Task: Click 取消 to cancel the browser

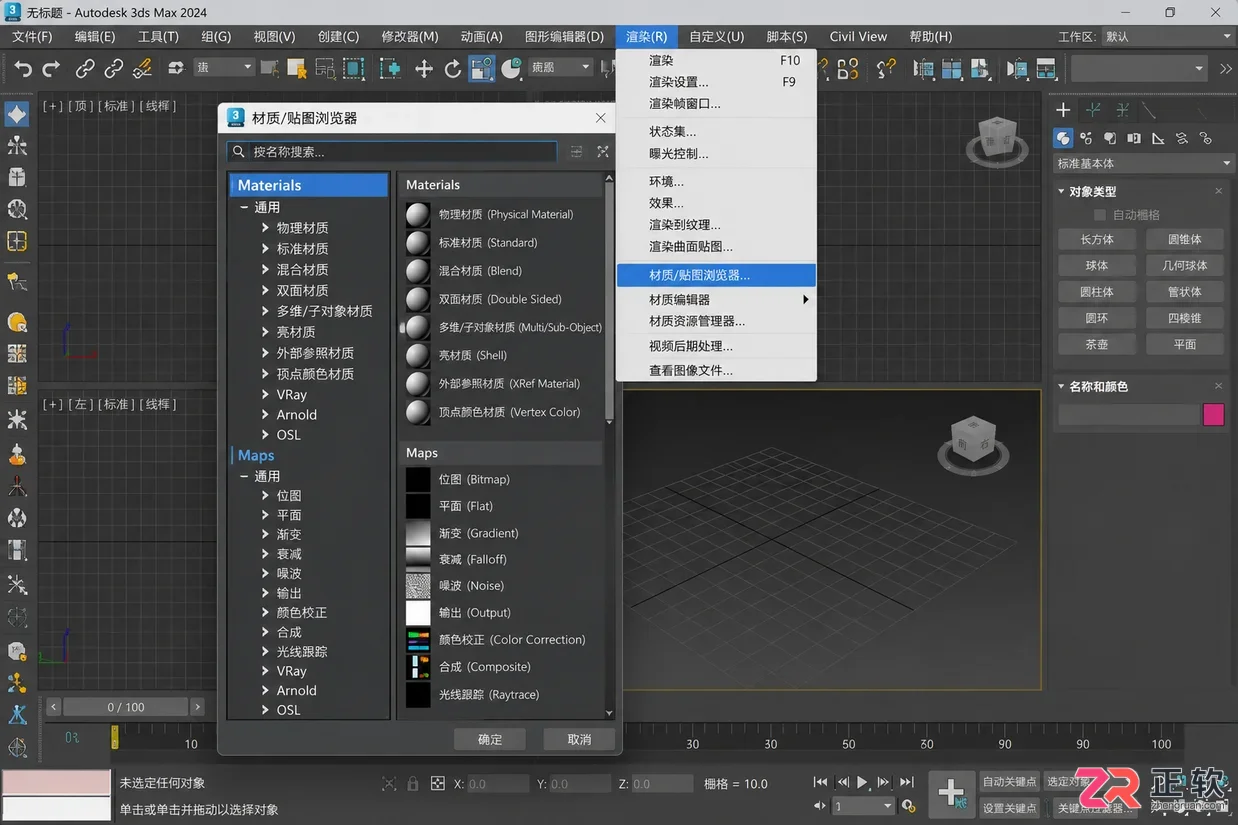Action: tap(579, 740)
